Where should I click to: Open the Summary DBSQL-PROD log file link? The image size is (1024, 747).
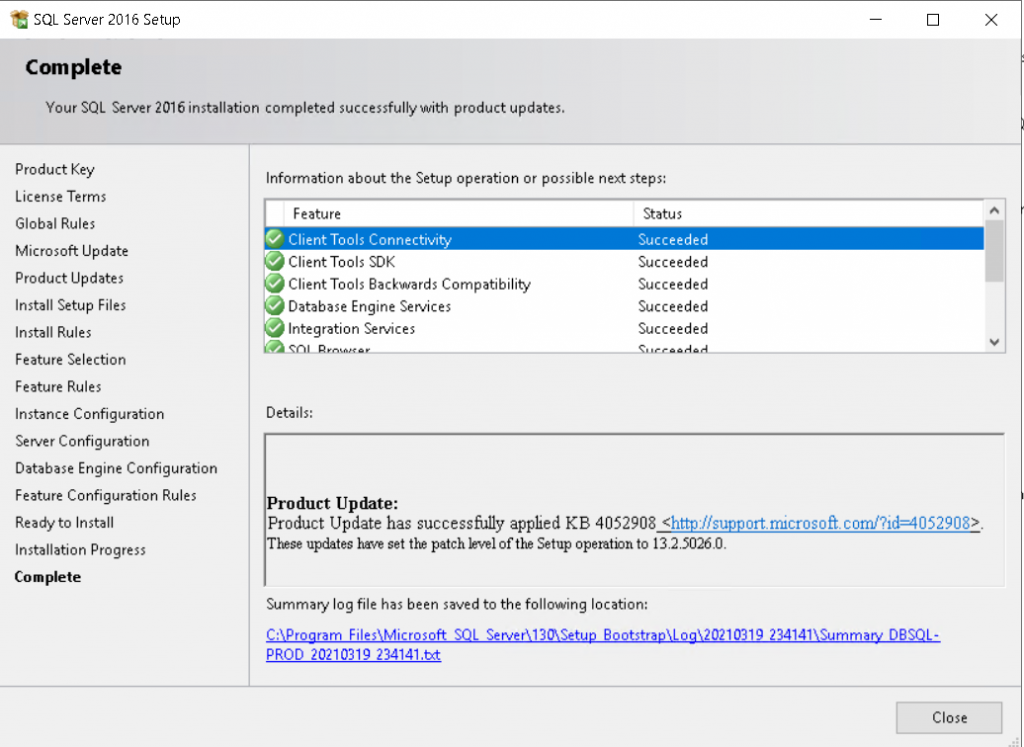[x=603, y=644]
